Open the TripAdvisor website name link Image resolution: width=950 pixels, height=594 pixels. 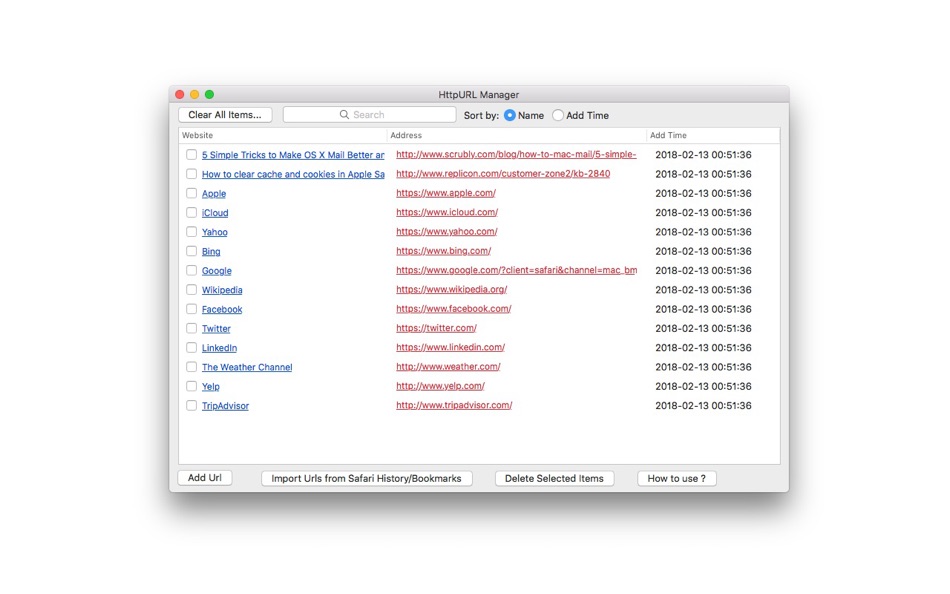tap(225, 406)
